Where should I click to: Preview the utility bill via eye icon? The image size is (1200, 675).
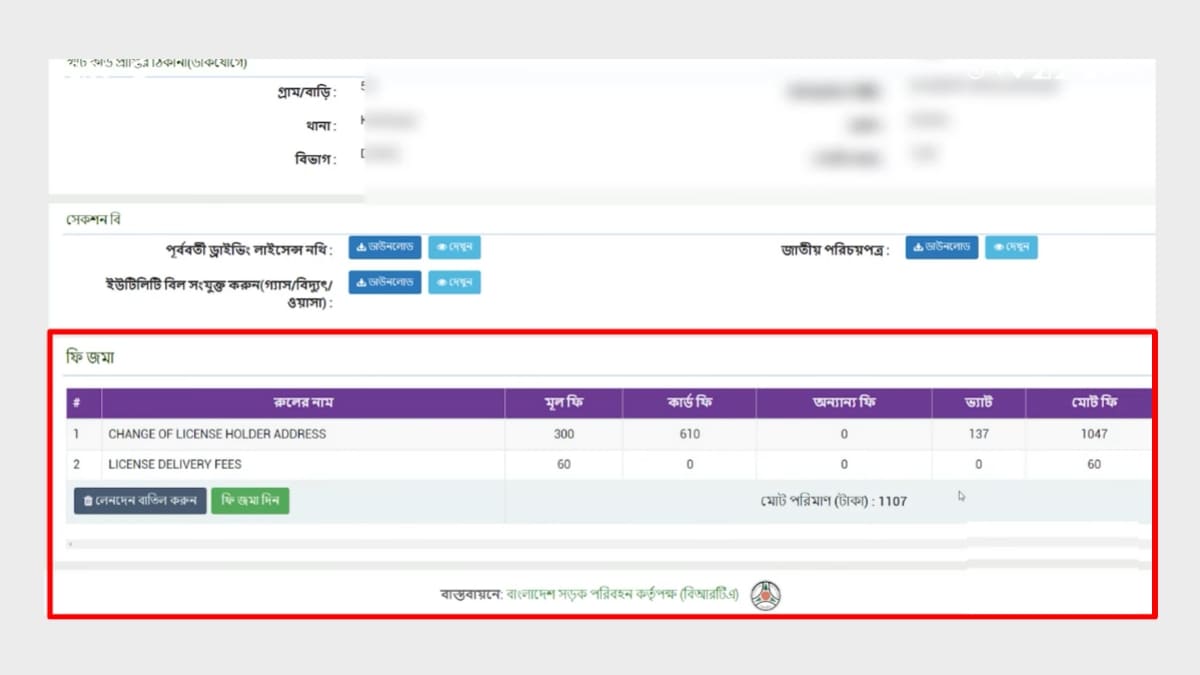point(455,282)
